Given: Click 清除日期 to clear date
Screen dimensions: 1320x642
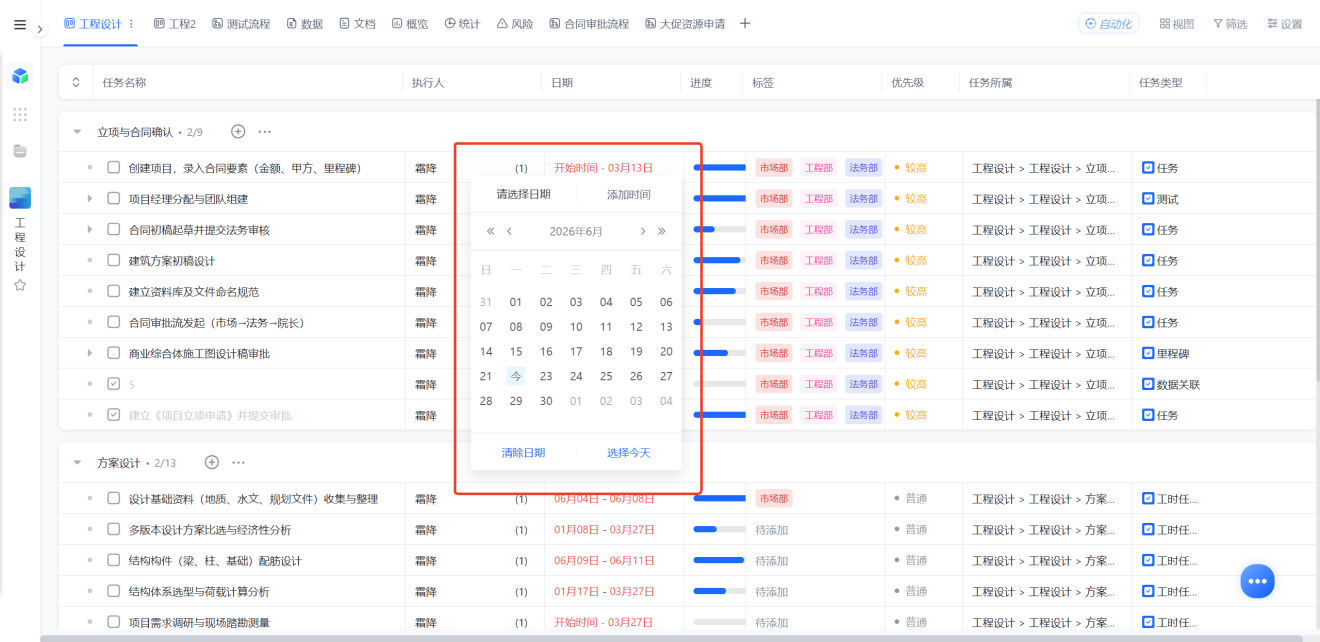Looking at the screenshot, I should tap(523, 453).
